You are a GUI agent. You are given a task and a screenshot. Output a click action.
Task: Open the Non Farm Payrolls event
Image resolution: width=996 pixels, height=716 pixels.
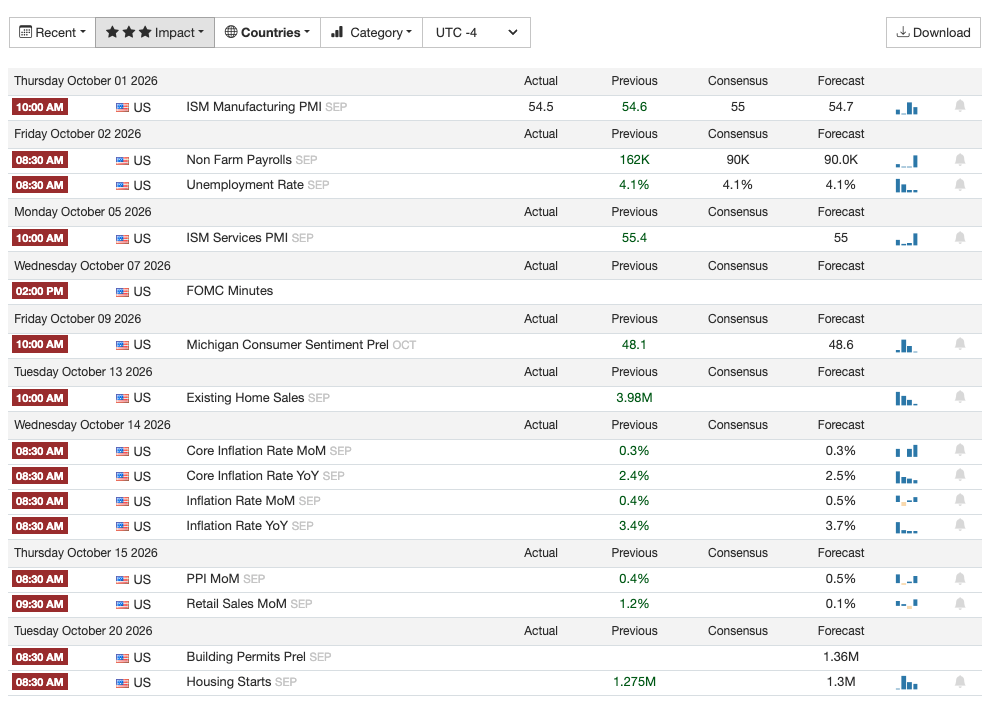coord(239,159)
